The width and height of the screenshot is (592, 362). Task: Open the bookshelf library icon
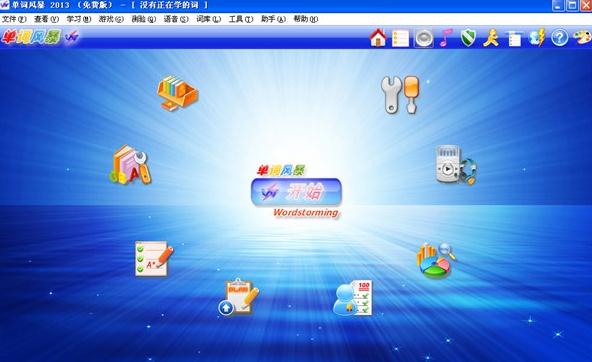(x=177, y=92)
